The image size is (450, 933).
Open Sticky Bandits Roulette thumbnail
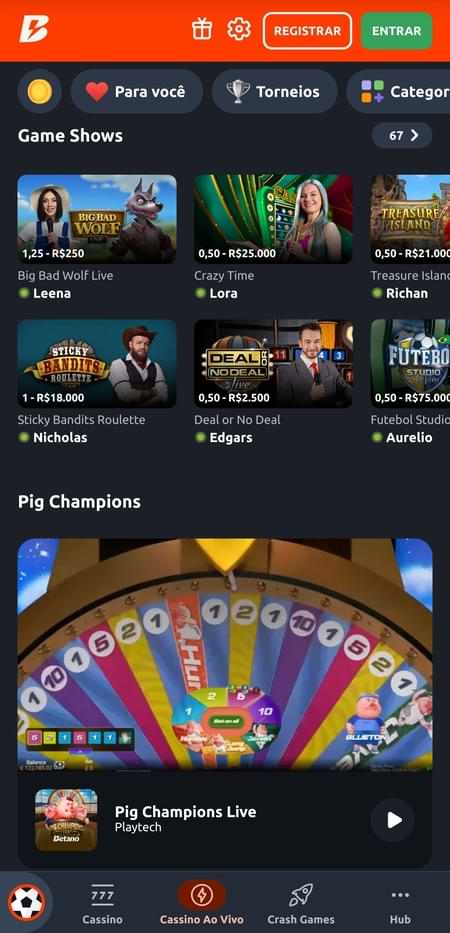click(x=97, y=364)
